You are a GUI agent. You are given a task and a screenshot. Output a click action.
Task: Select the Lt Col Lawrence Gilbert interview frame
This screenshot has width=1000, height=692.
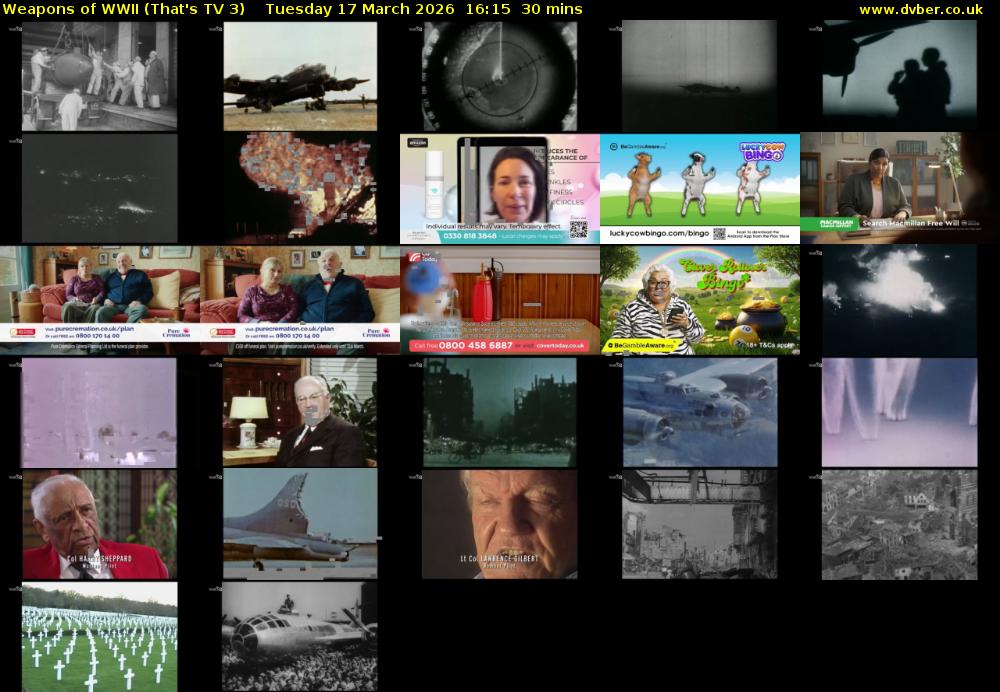(499, 524)
